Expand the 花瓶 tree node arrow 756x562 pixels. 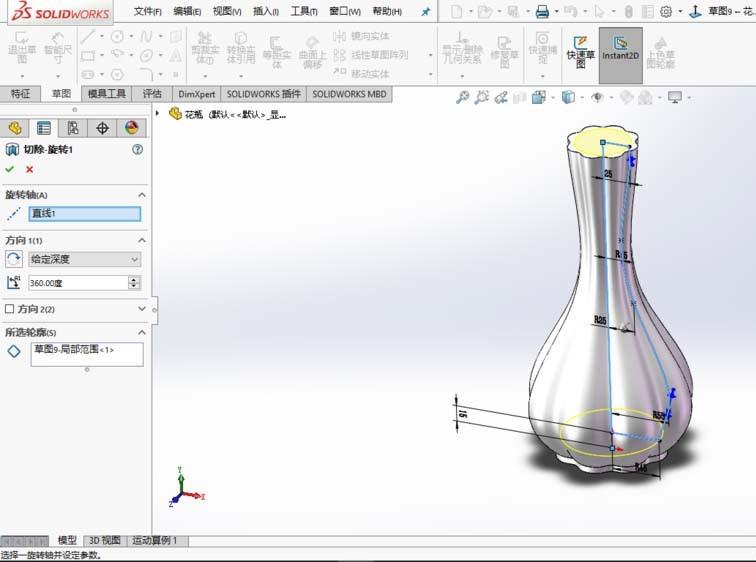click(x=157, y=113)
